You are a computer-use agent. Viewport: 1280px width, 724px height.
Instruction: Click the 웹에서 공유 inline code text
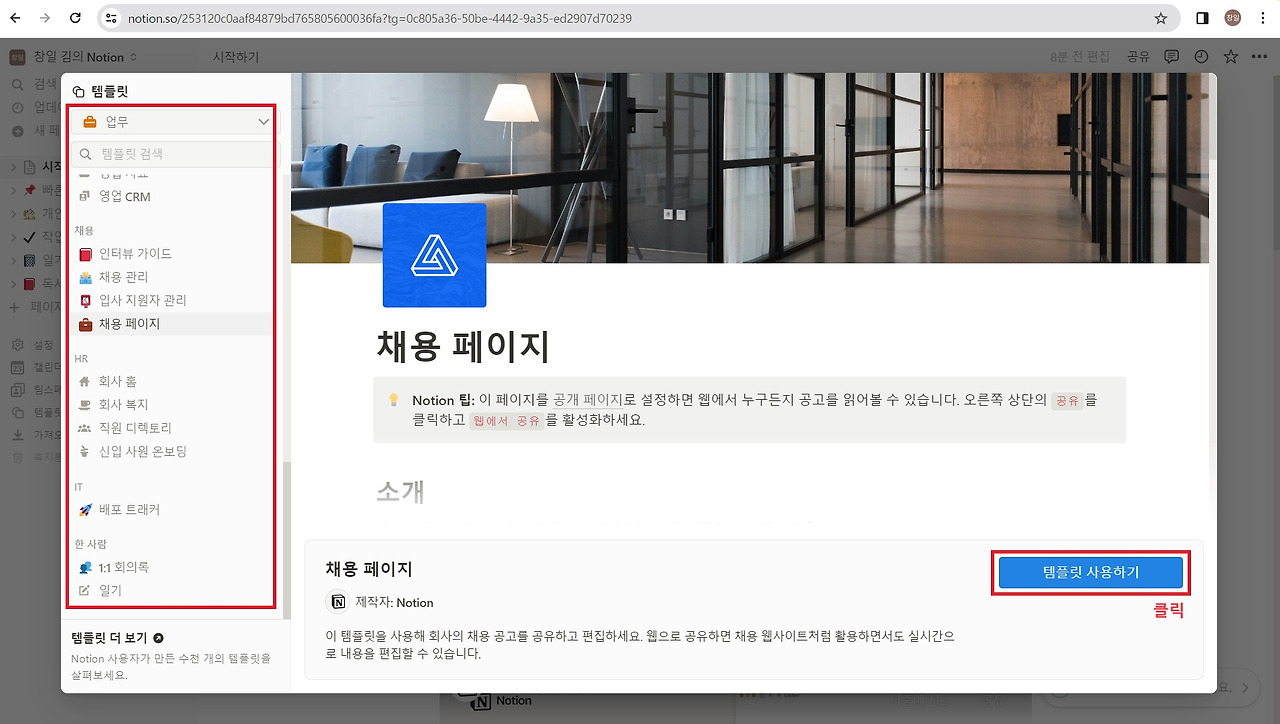(x=507, y=421)
